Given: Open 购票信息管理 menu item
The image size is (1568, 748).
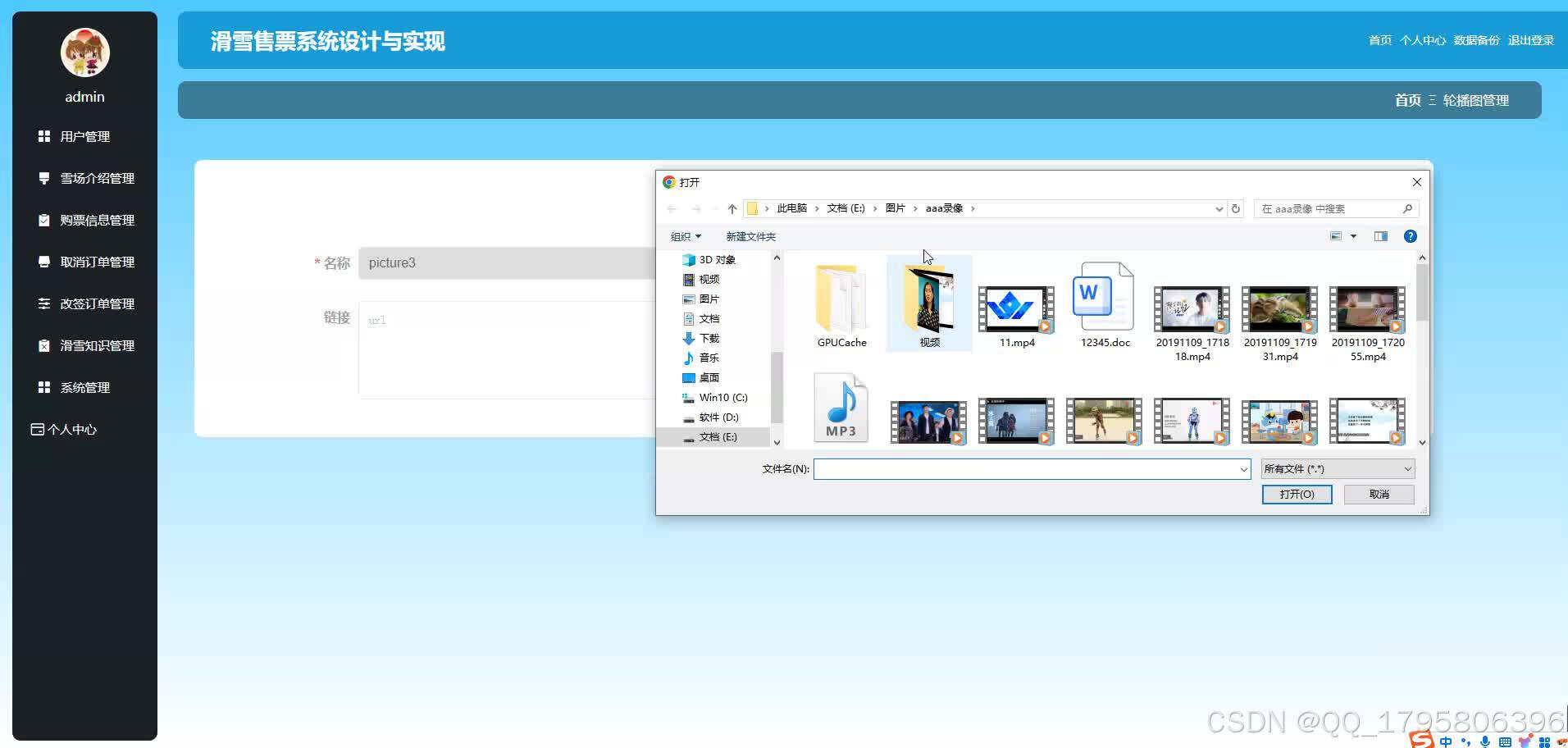Looking at the screenshot, I should pyautogui.click(x=84, y=220).
